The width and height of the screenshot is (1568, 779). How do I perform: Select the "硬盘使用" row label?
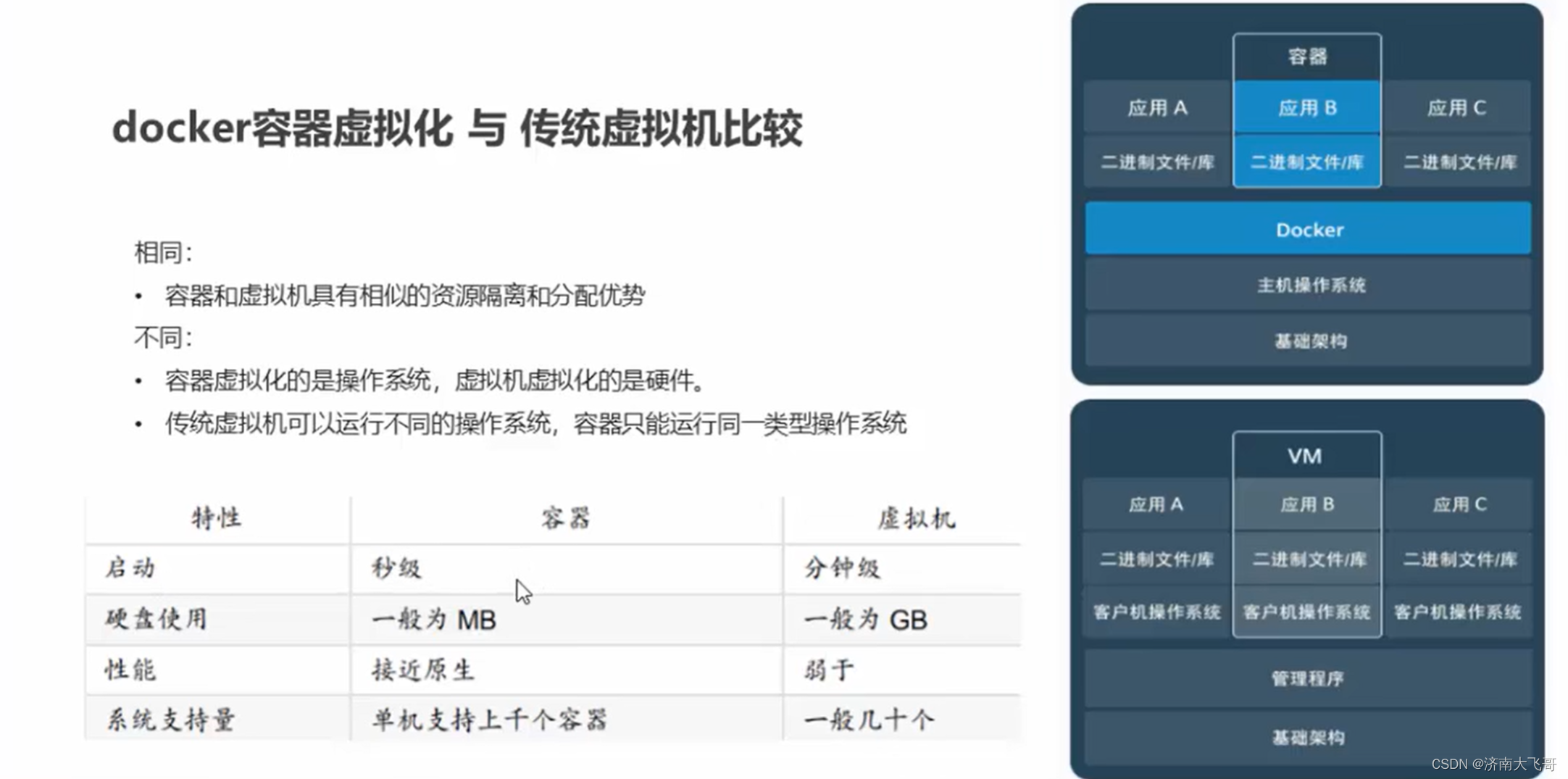pyautogui.click(x=157, y=620)
